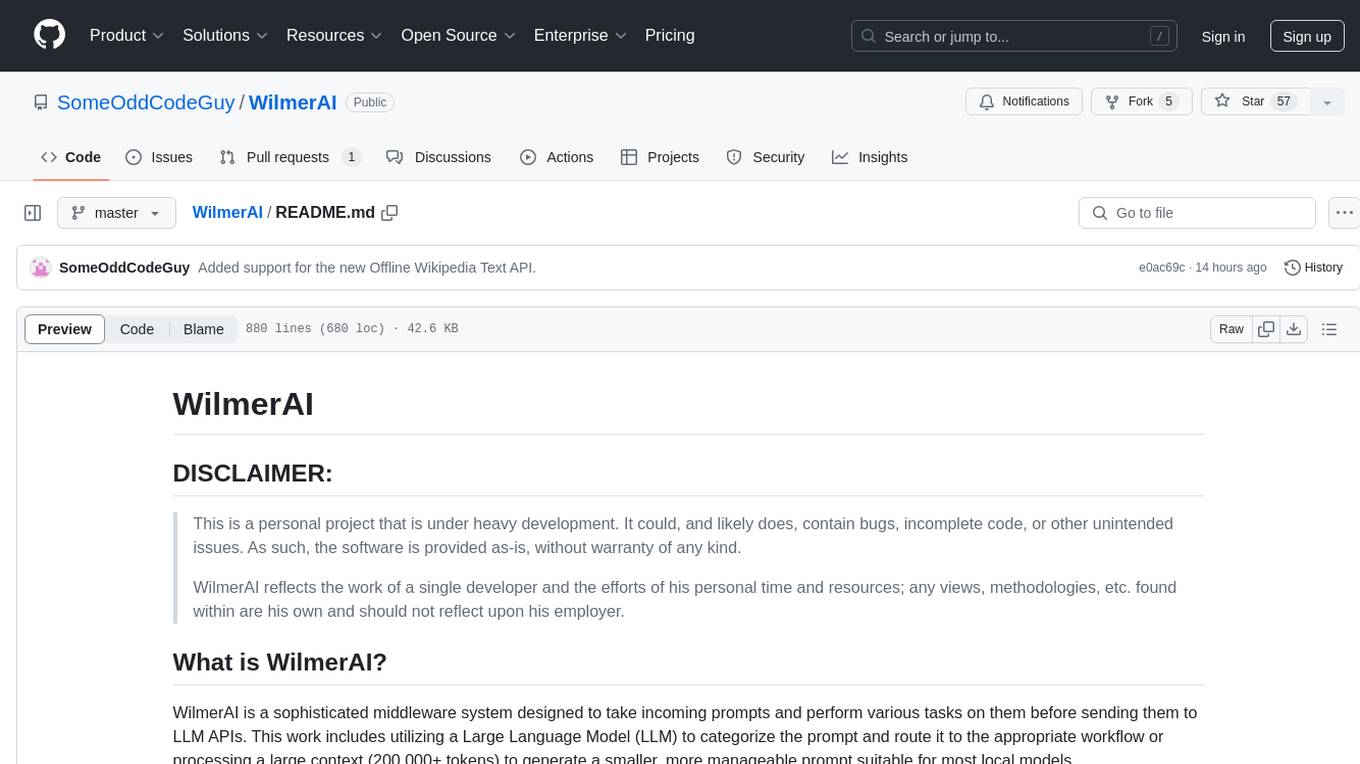Open the WilmerAI repository link

pyautogui.click(x=292, y=102)
